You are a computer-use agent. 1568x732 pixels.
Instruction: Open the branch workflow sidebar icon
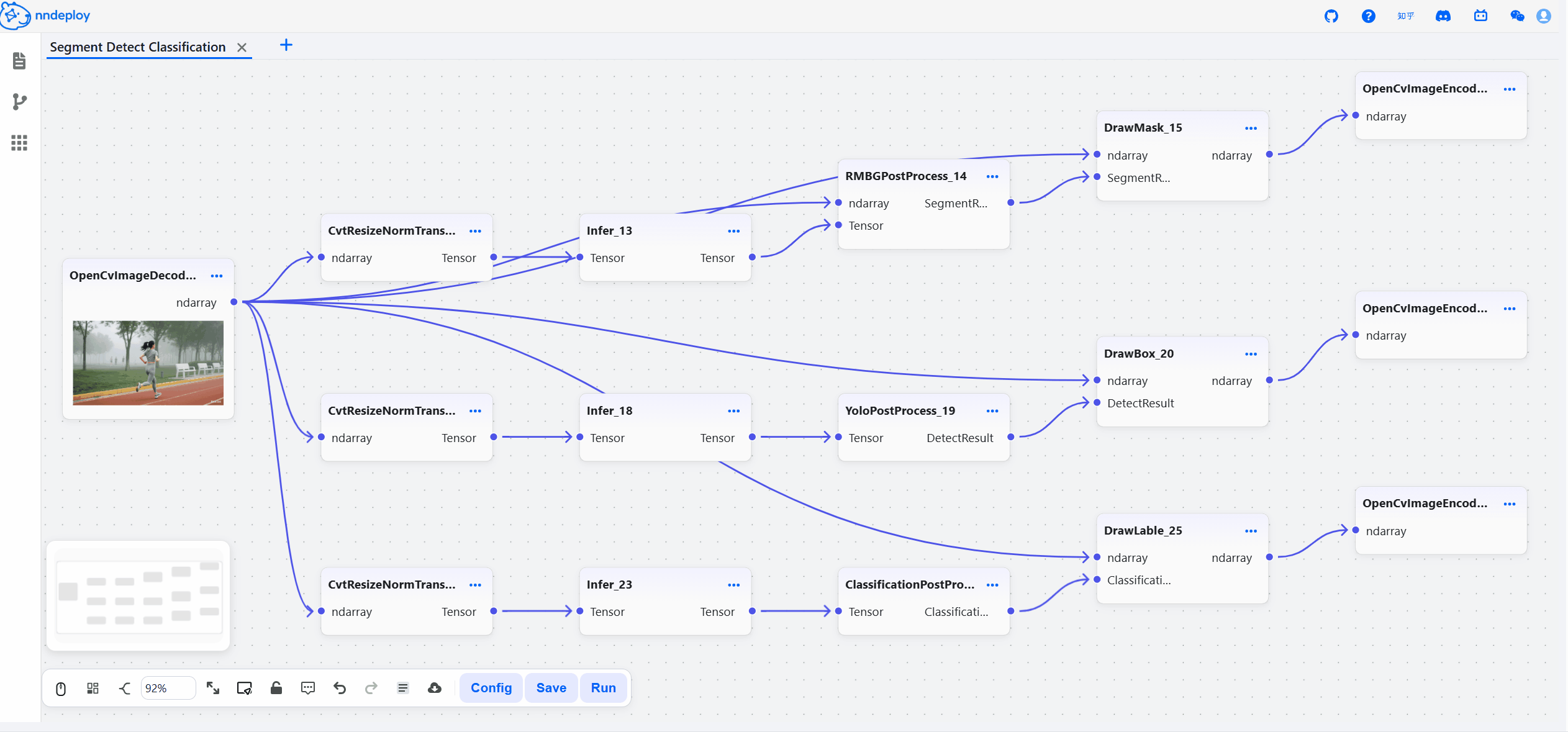tap(19, 102)
